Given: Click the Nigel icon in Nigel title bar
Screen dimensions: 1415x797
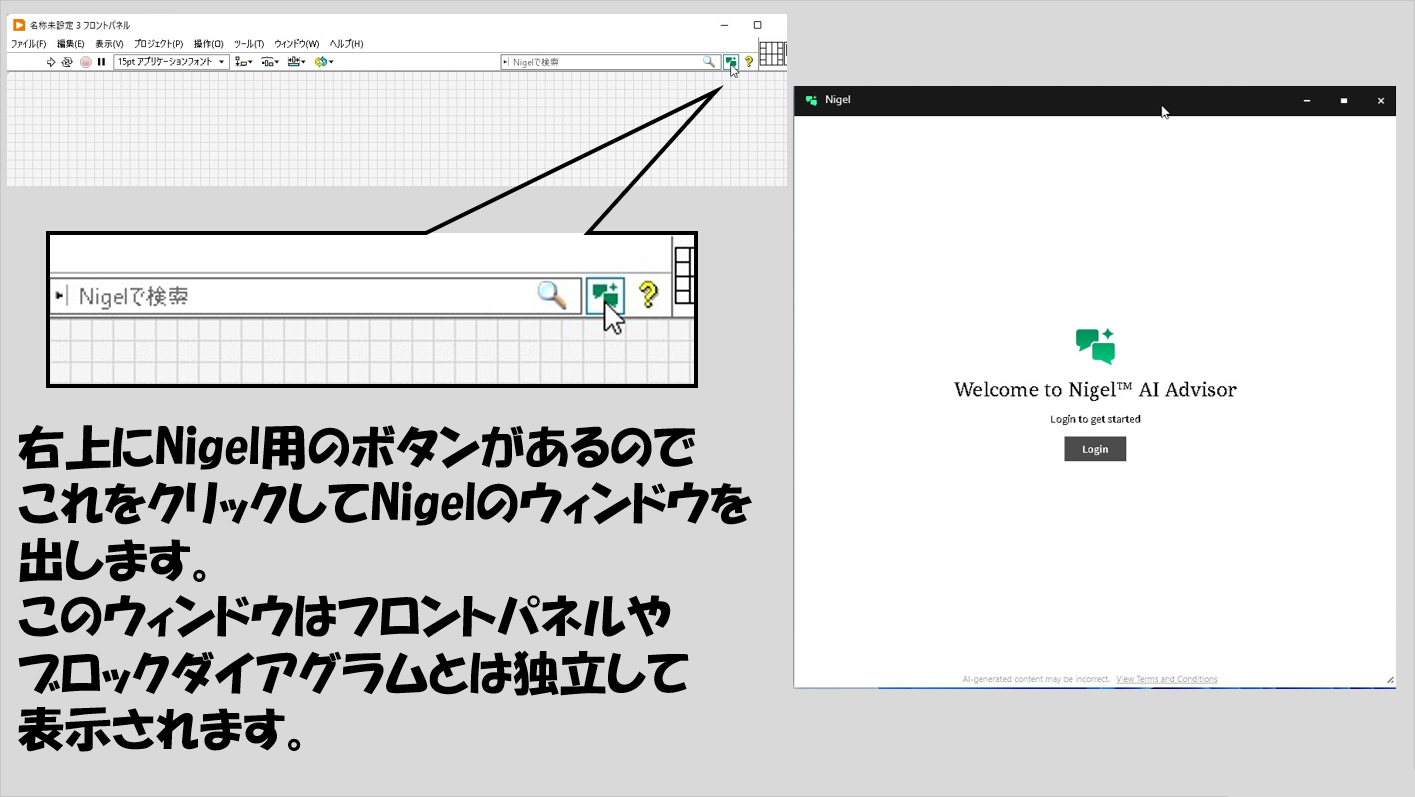Looking at the screenshot, I should [x=811, y=100].
